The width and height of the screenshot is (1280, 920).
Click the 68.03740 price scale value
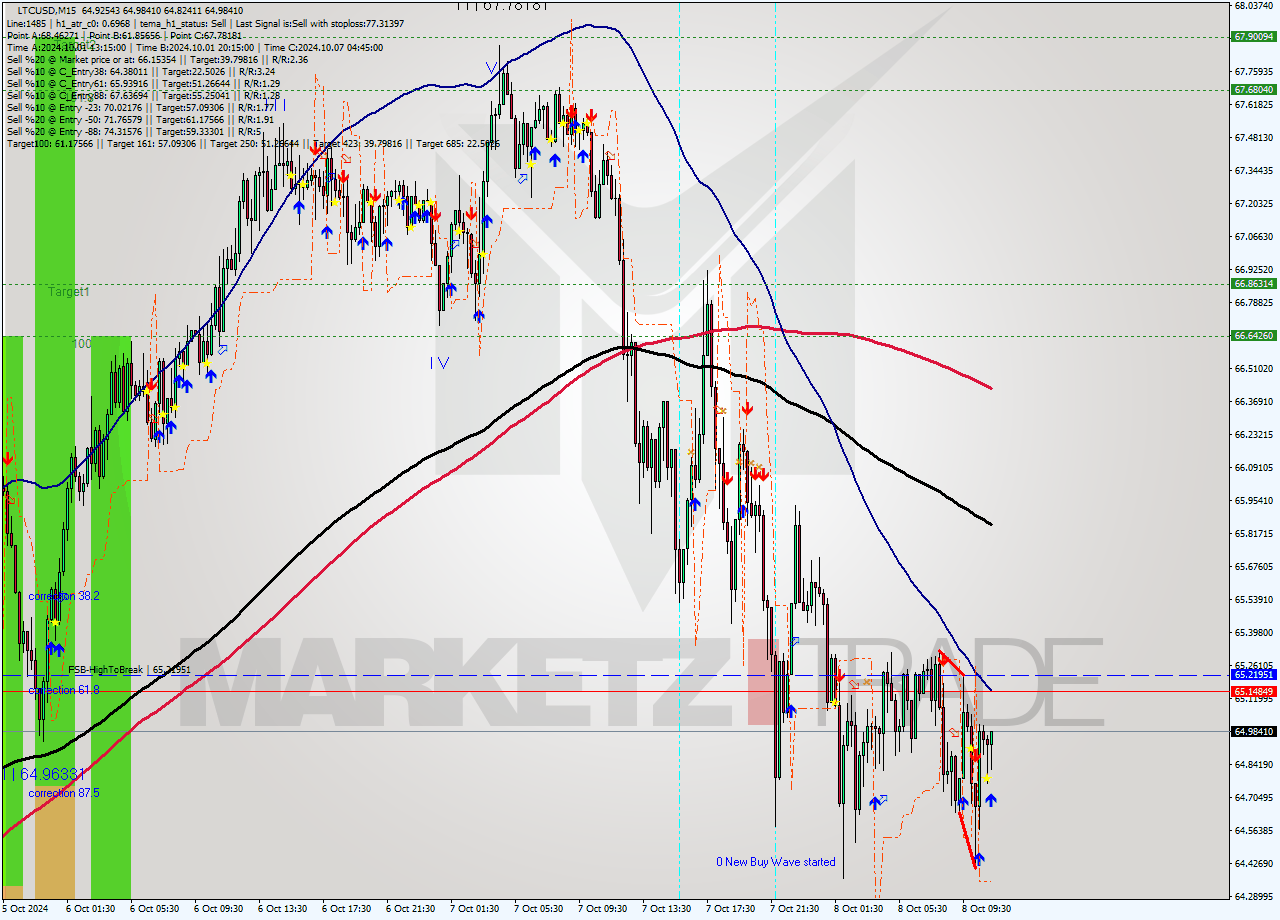click(x=1254, y=5)
